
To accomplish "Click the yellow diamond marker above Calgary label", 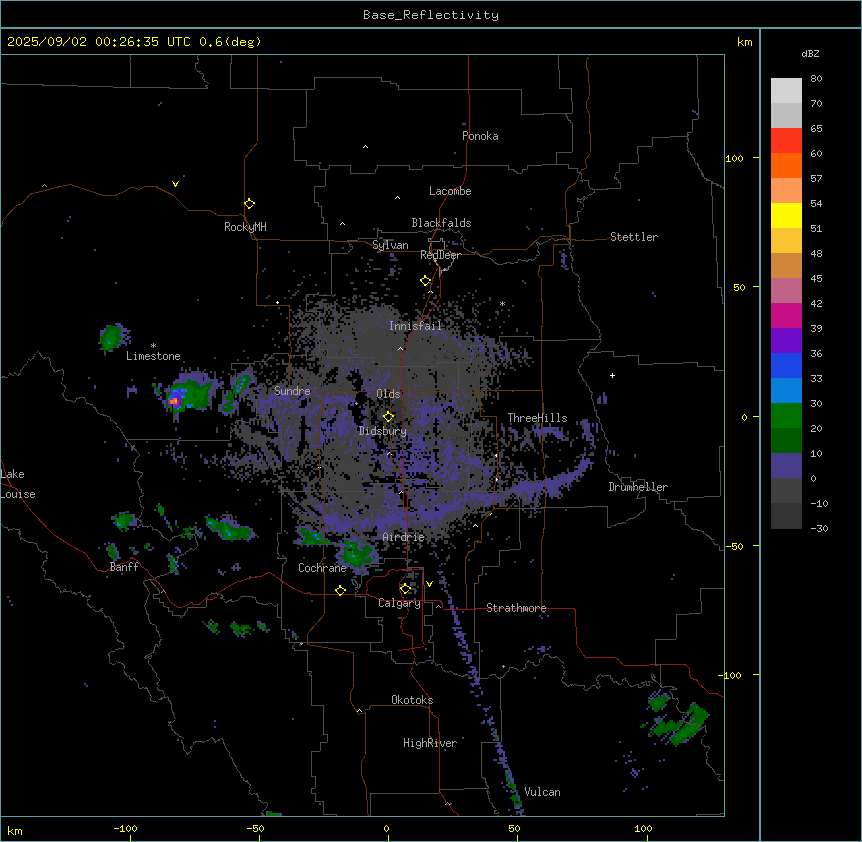I will 405,589.
